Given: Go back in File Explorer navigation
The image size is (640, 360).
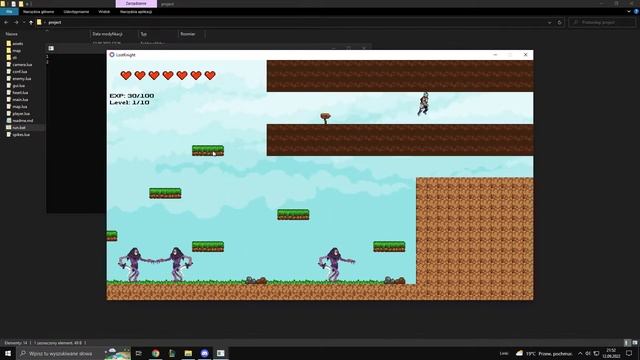Looking at the screenshot, I should pyautogui.click(x=6, y=22).
